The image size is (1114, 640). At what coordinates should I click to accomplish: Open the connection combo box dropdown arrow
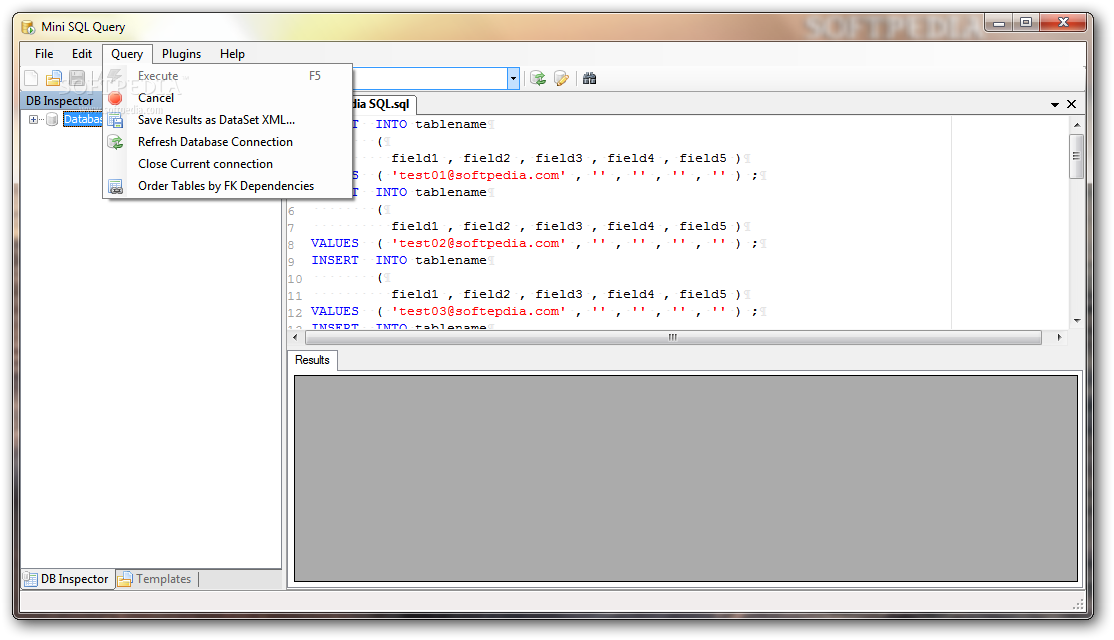click(513, 78)
